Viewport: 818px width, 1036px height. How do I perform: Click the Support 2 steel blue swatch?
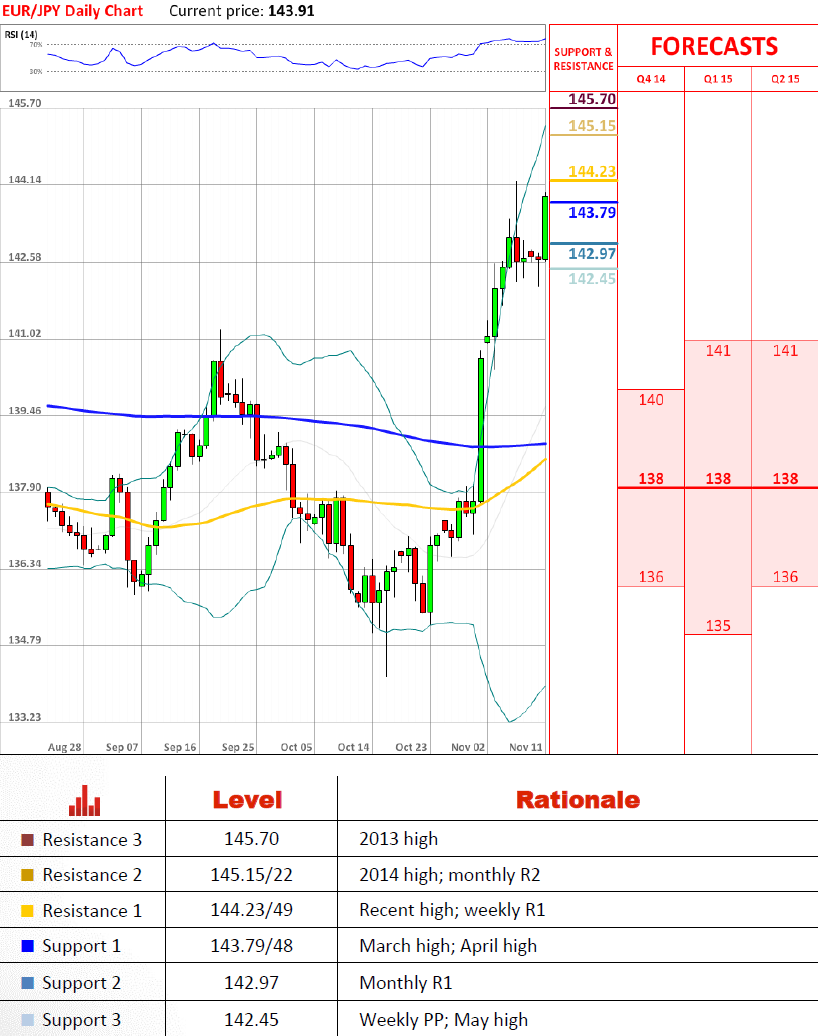pyautogui.click(x=27, y=983)
